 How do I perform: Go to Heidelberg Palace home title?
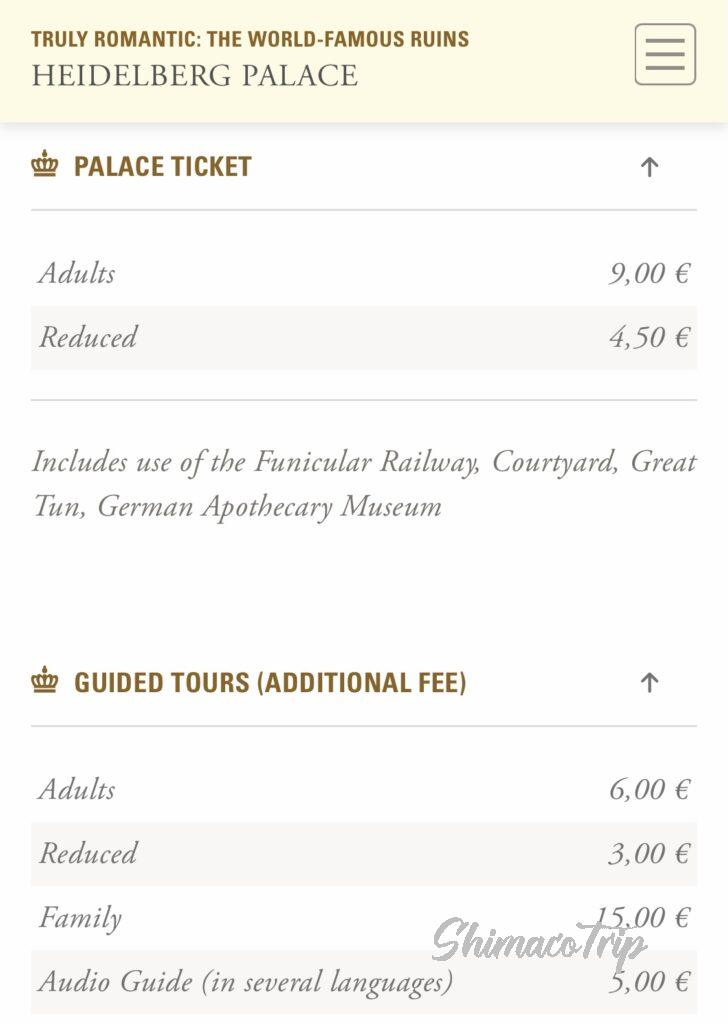click(x=194, y=76)
